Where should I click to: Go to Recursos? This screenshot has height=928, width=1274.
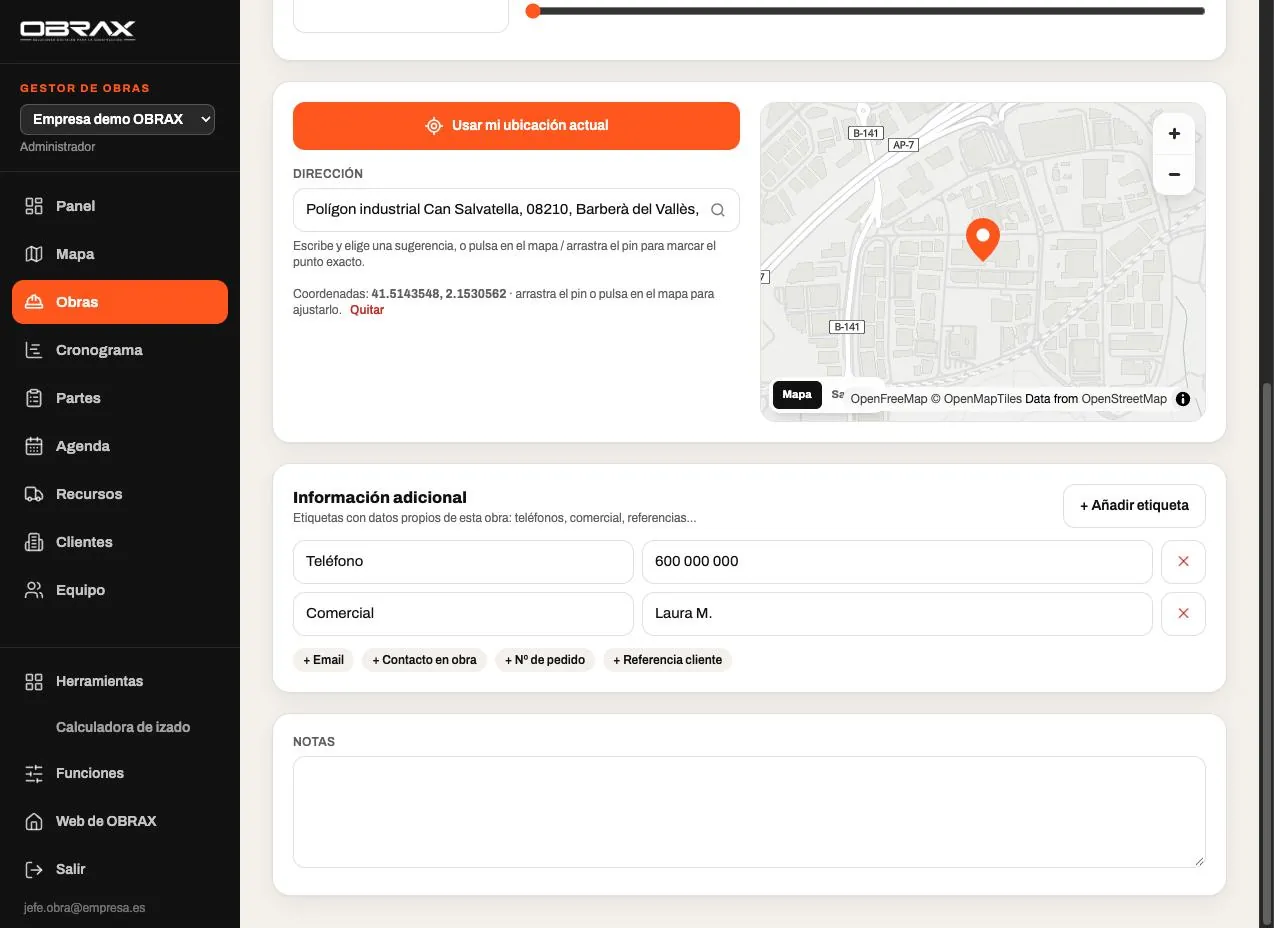tap(120, 494)
